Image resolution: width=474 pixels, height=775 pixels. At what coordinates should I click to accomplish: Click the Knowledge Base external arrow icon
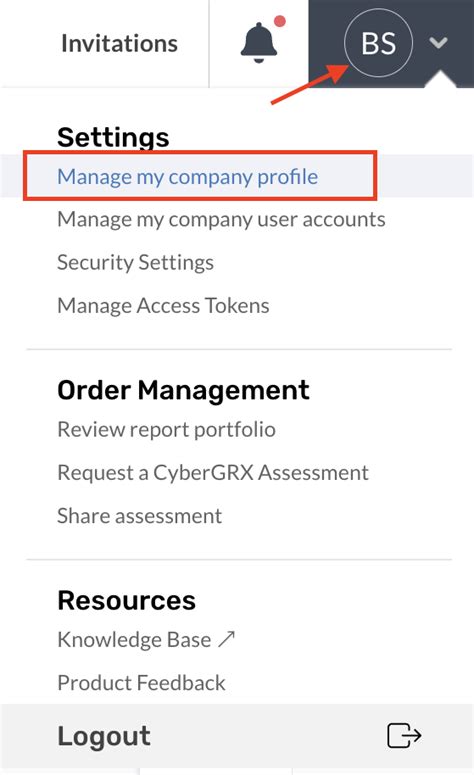tap(227, 639)
